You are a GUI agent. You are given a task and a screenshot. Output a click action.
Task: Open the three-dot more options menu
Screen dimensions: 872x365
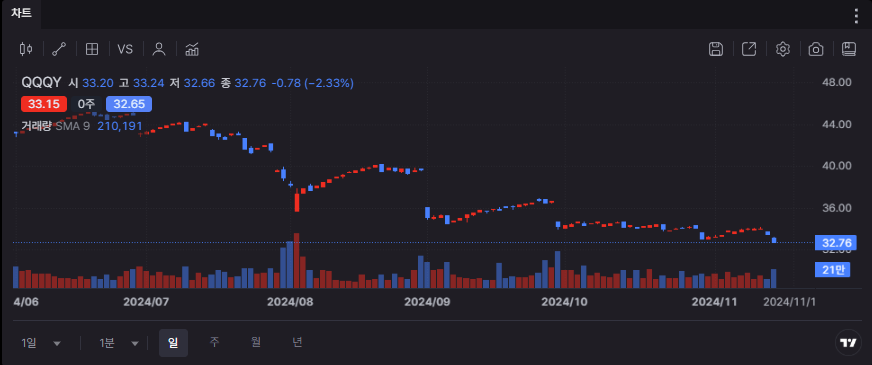[856, 16]
